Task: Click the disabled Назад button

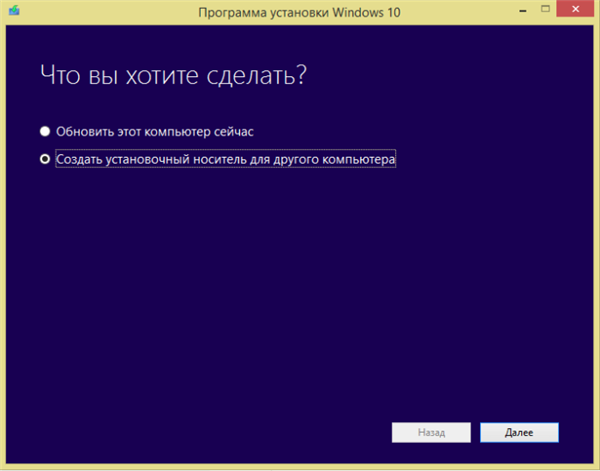Action: pyautogui.click(x=431, y=432)
